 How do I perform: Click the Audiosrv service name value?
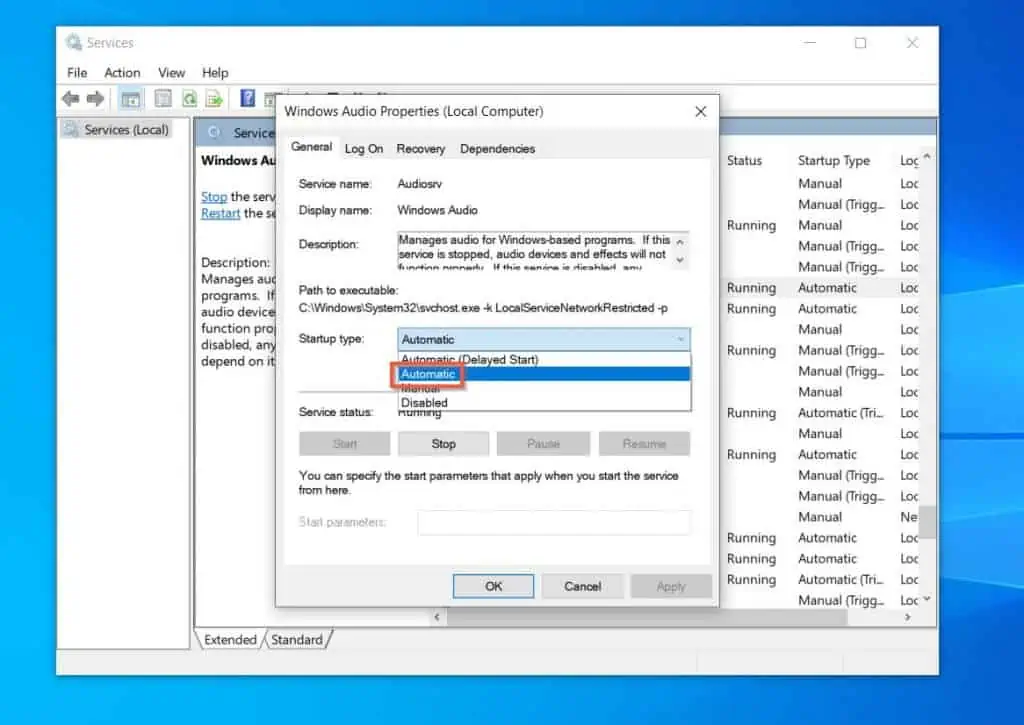pyautogui.click(x=419, y=184)
